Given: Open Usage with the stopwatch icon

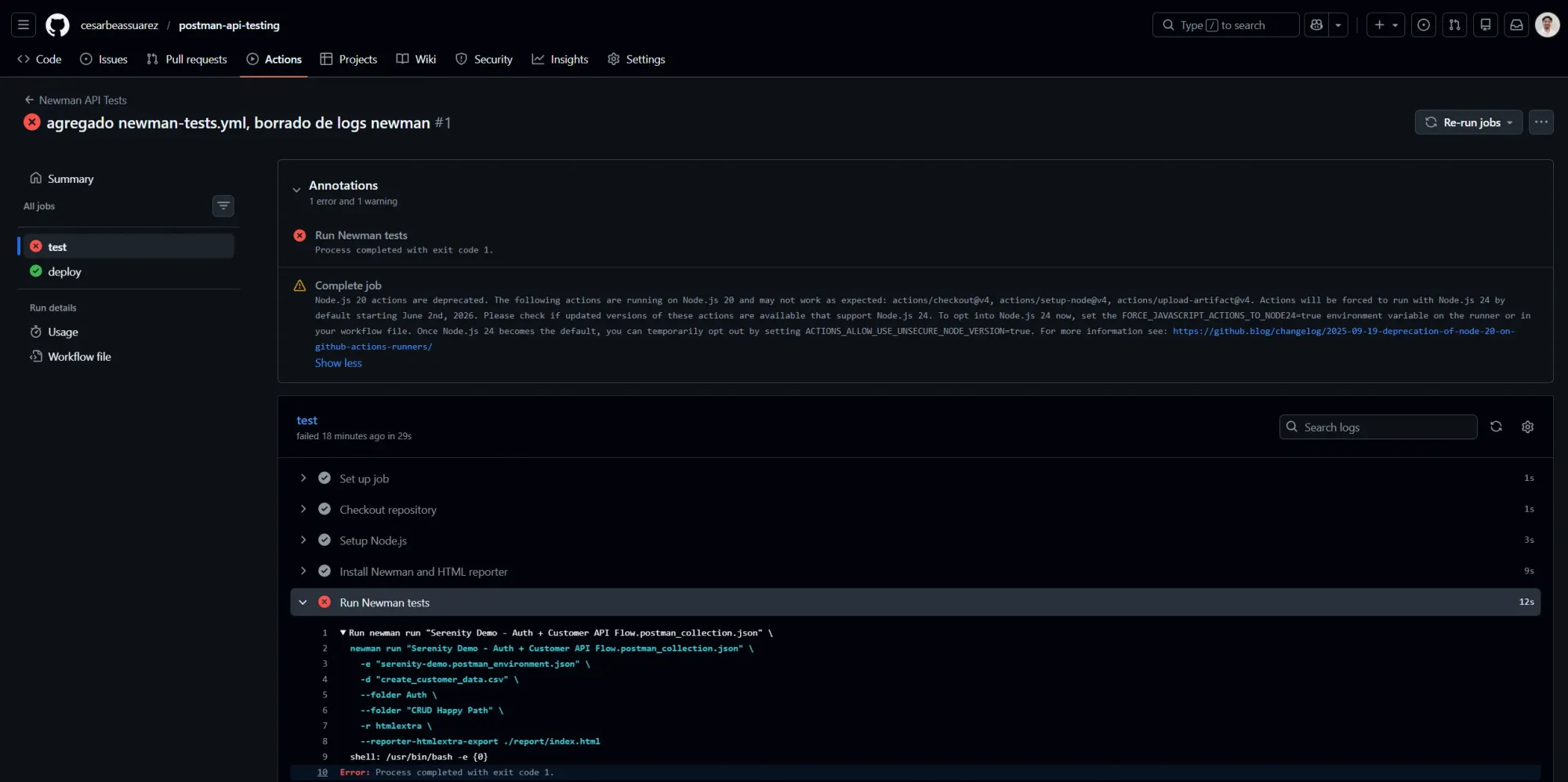Looking at the screenshot, I should (x=61, y=332).
